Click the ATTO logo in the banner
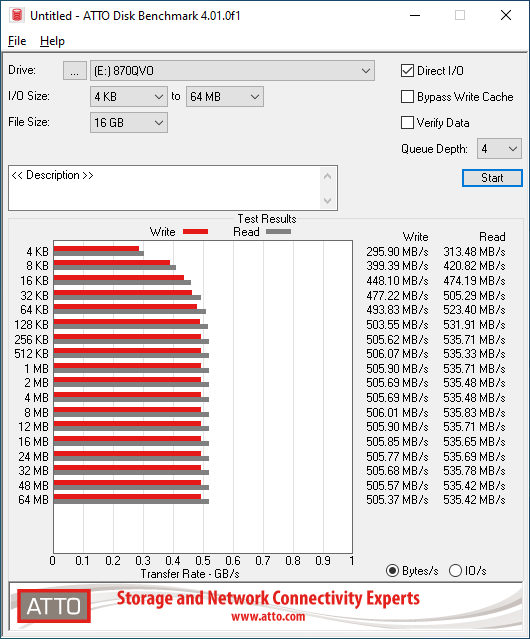 coord(54,606)
